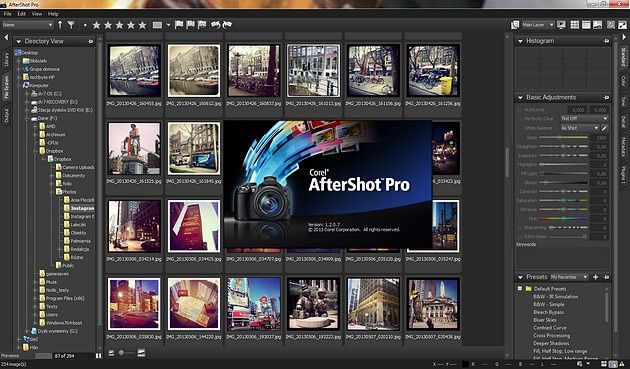Open the Edit menu

tap(21, 14)
